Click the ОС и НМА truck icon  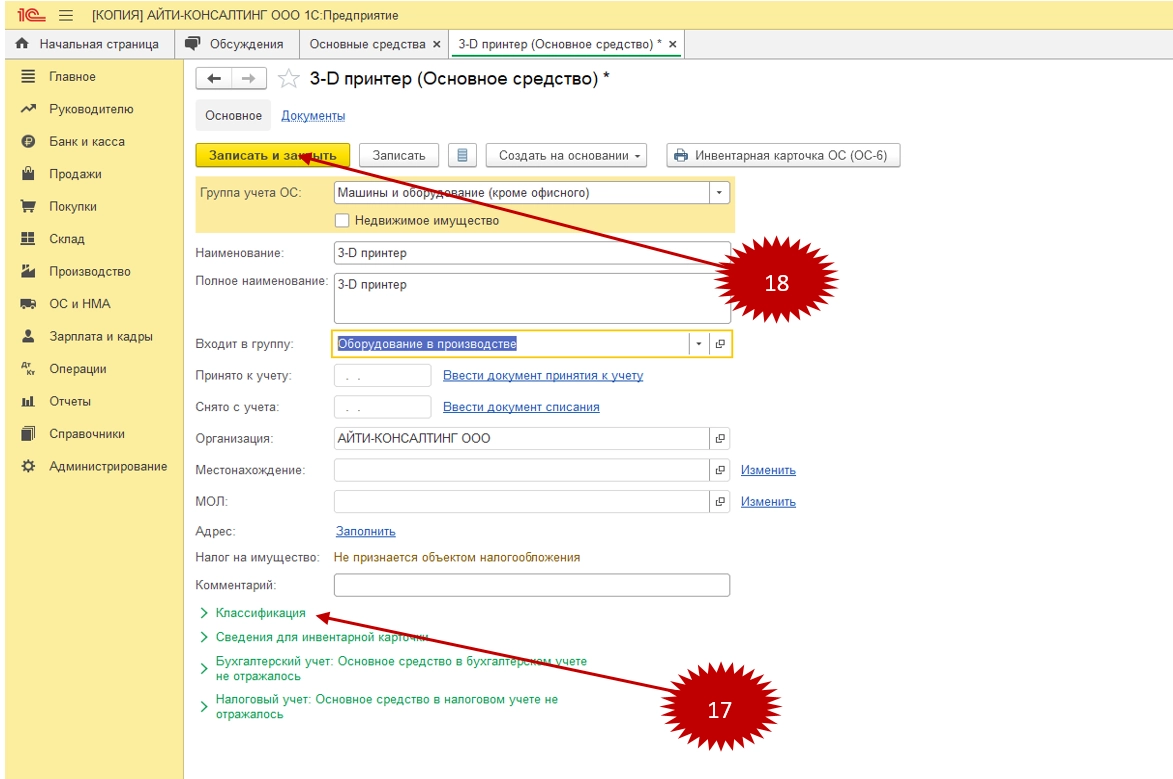28,304
